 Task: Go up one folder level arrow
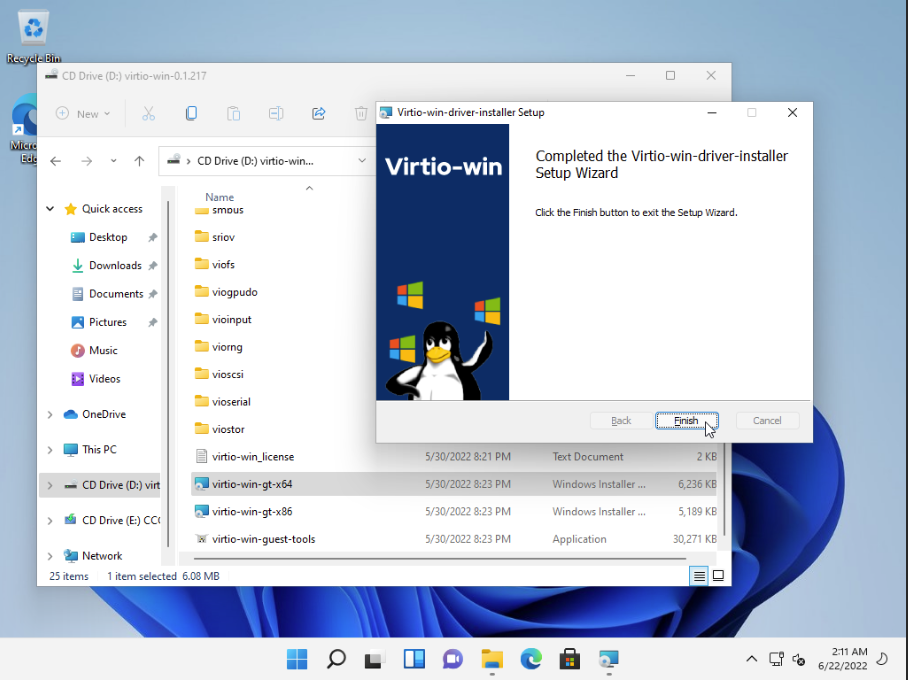point(139,161)
